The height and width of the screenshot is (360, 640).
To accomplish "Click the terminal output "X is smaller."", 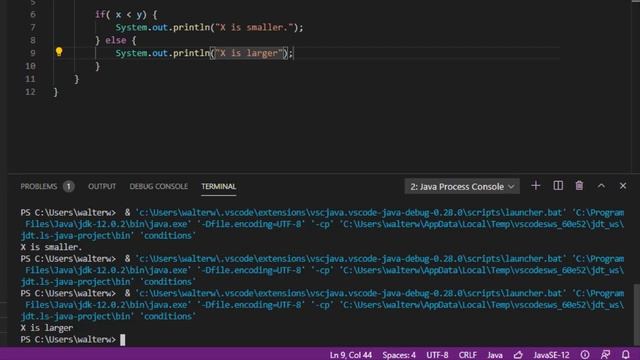I will [51, 247].
